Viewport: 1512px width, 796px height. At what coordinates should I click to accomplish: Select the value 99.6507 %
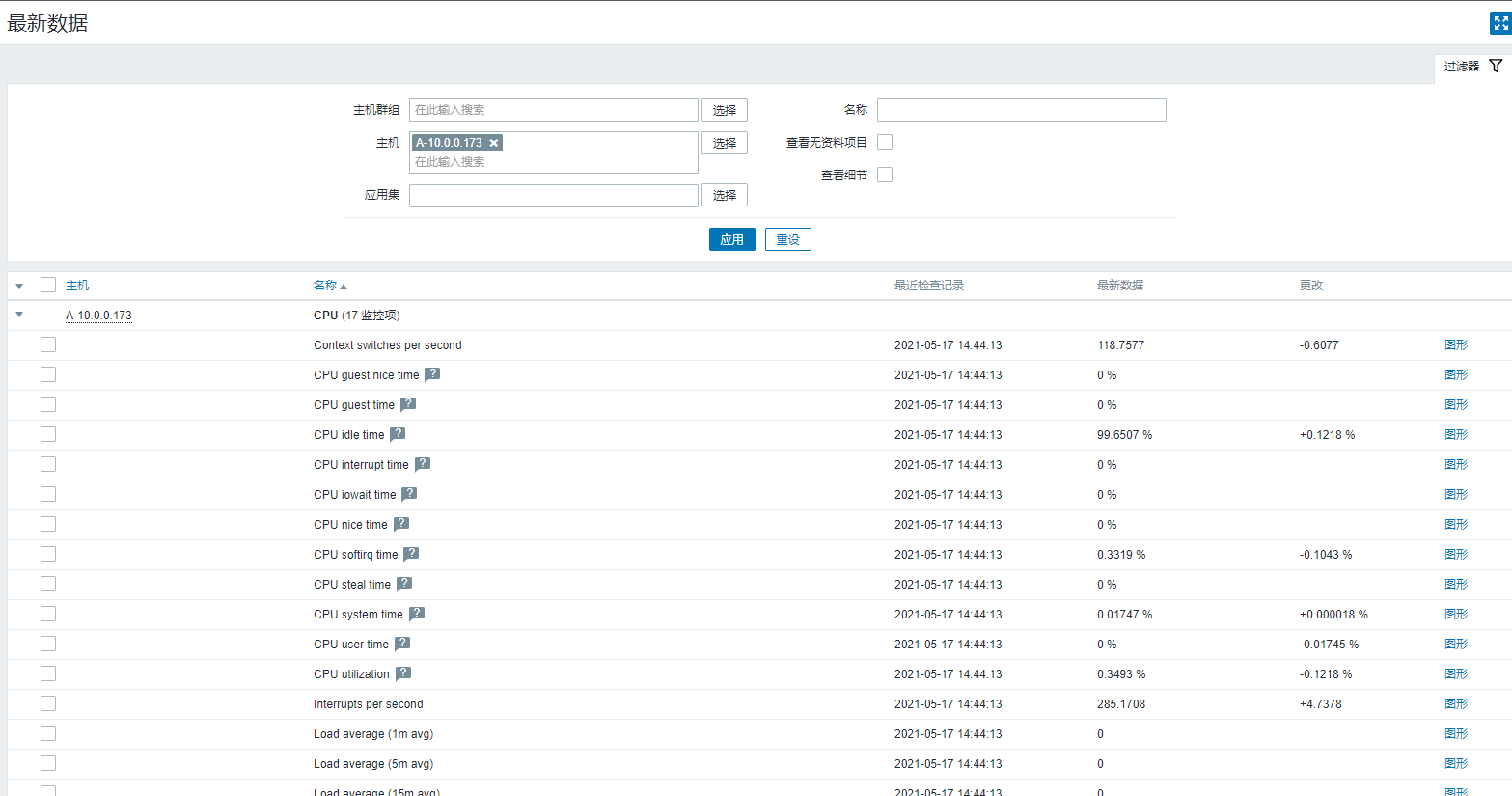click(1124, 434)
